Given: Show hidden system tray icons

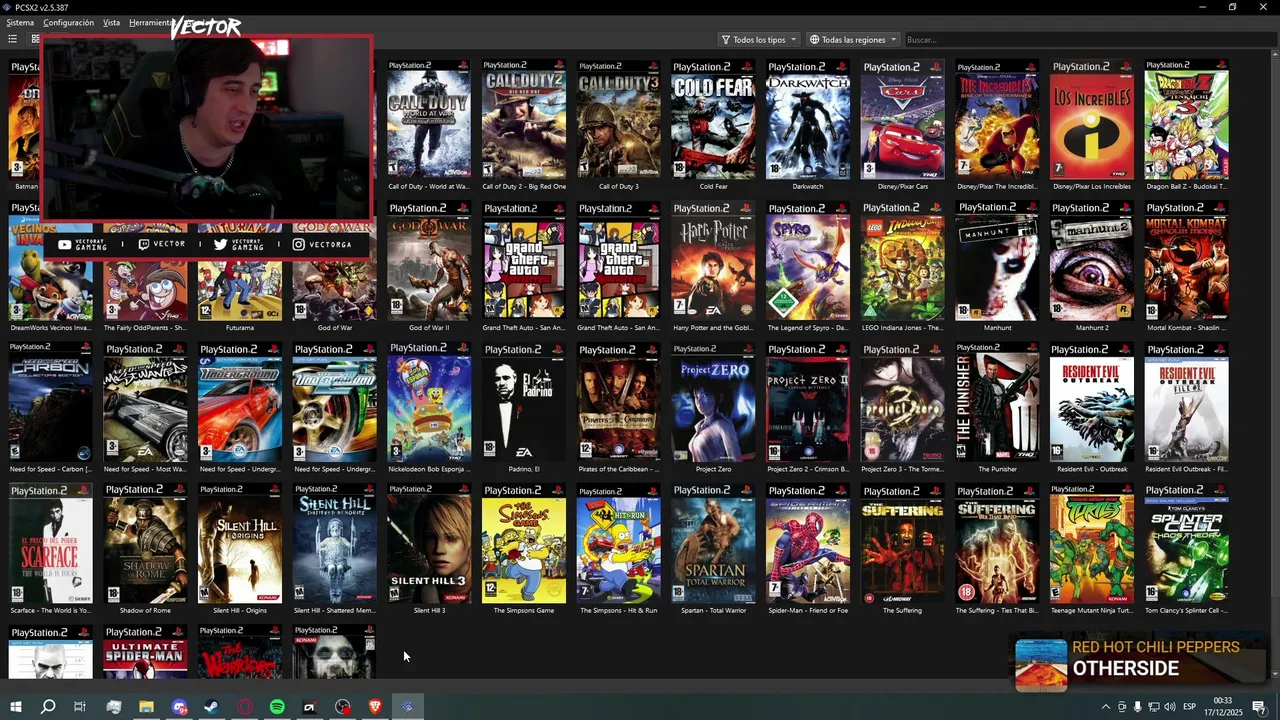Looking at the screenshot, I should tap(1105, 707).
